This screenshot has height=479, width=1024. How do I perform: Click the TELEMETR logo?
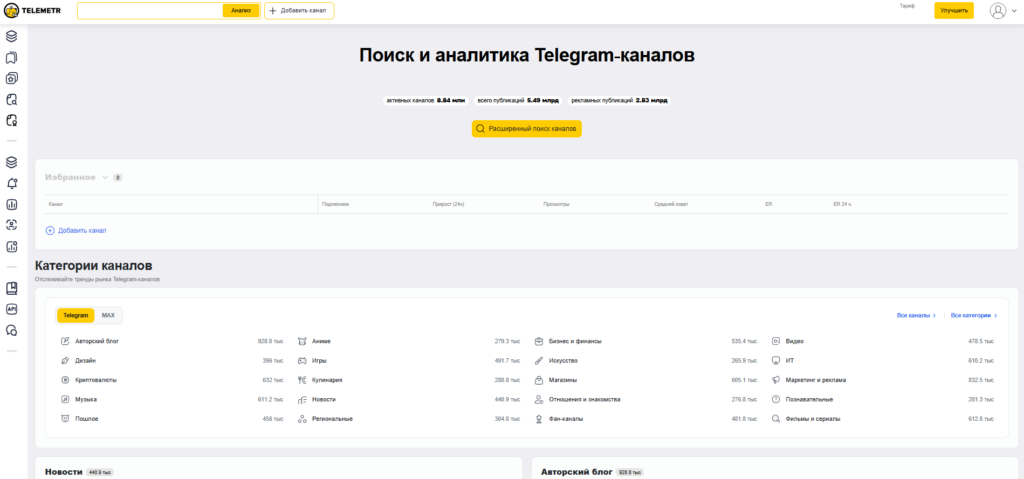(x=33, y=10)
